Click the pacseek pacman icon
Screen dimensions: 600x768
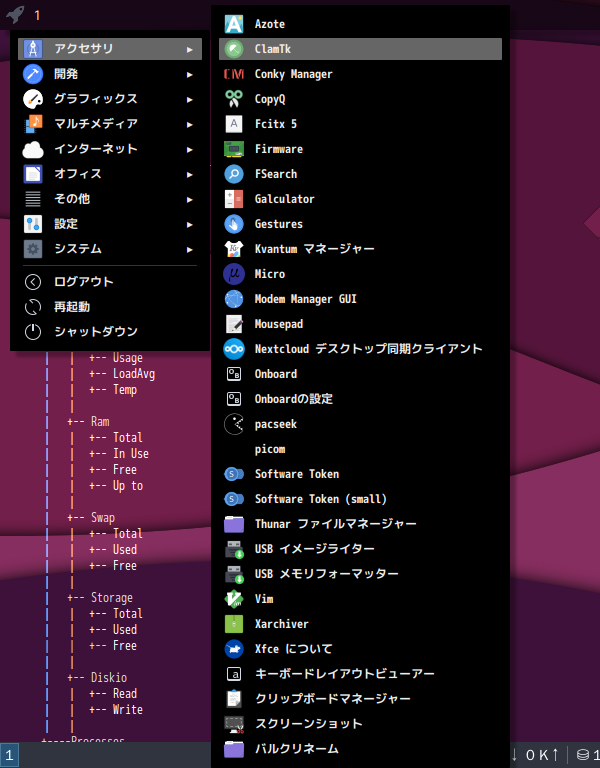234,424
